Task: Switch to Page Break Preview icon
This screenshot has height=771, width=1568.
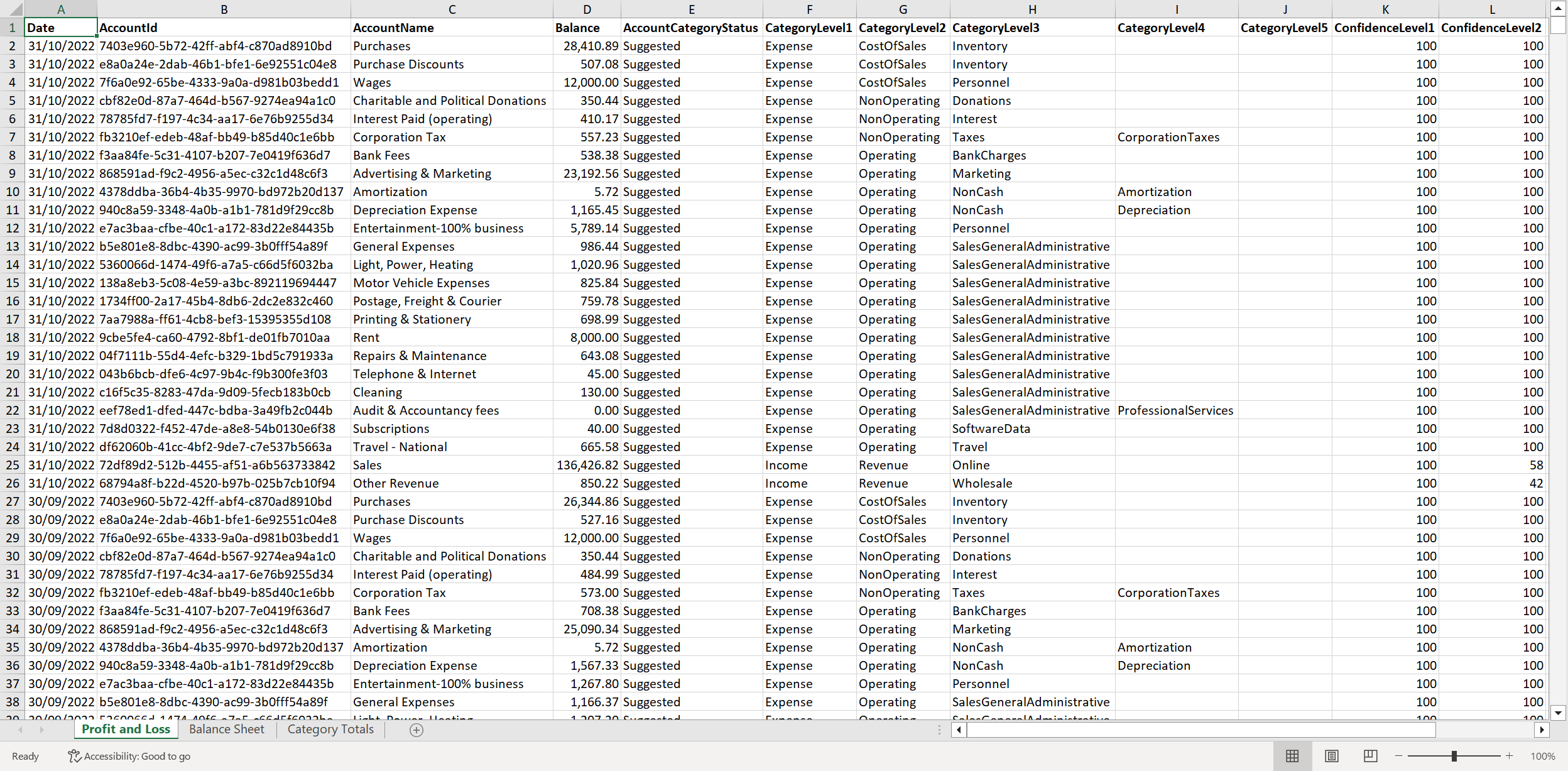Action: 1370,756
